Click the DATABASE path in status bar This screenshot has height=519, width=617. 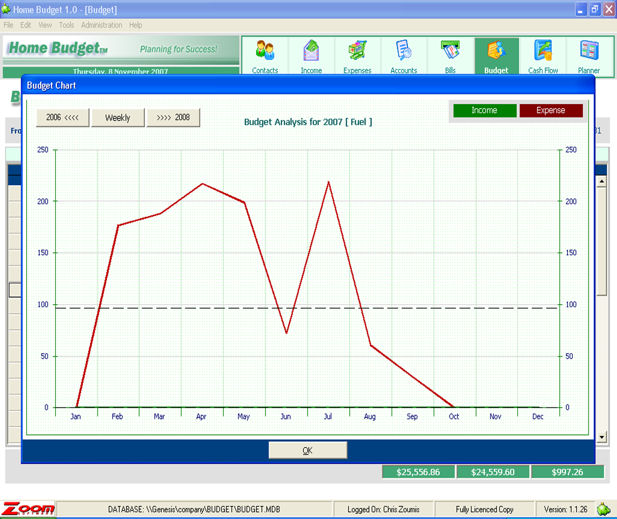pyautogui.click(x=194, y=509)
